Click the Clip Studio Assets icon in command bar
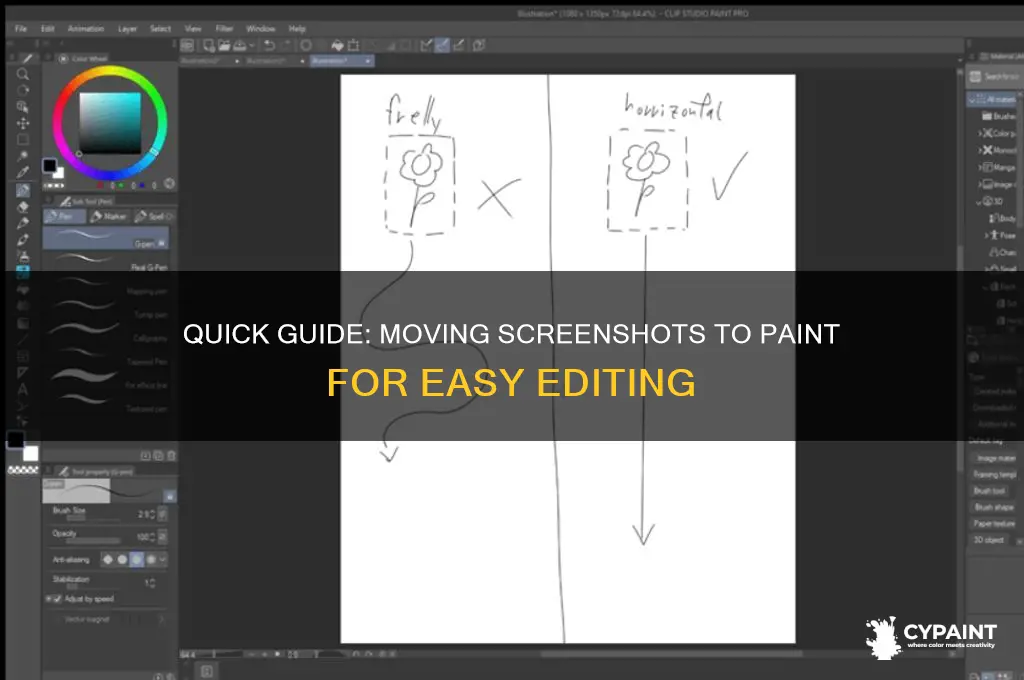The height and width of the screenshot is (680, 1024). click(x=479, y=45)
